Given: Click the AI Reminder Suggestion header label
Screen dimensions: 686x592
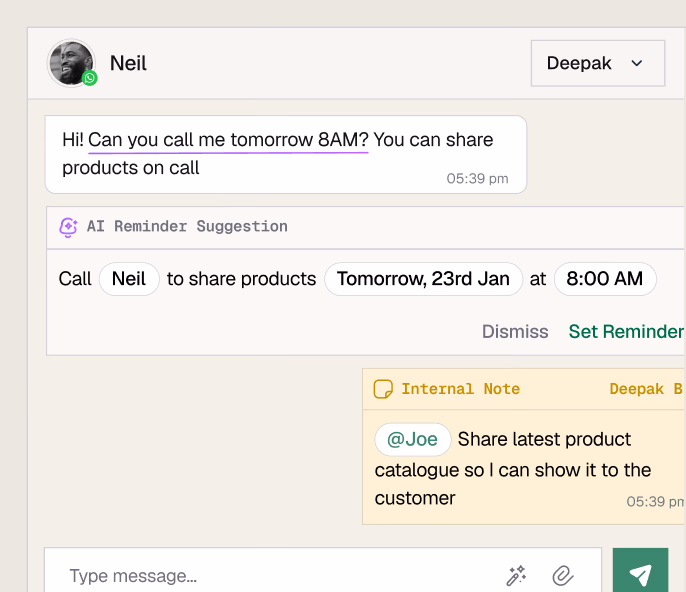Looking at the screenshot, I should (x=187, y=227).
